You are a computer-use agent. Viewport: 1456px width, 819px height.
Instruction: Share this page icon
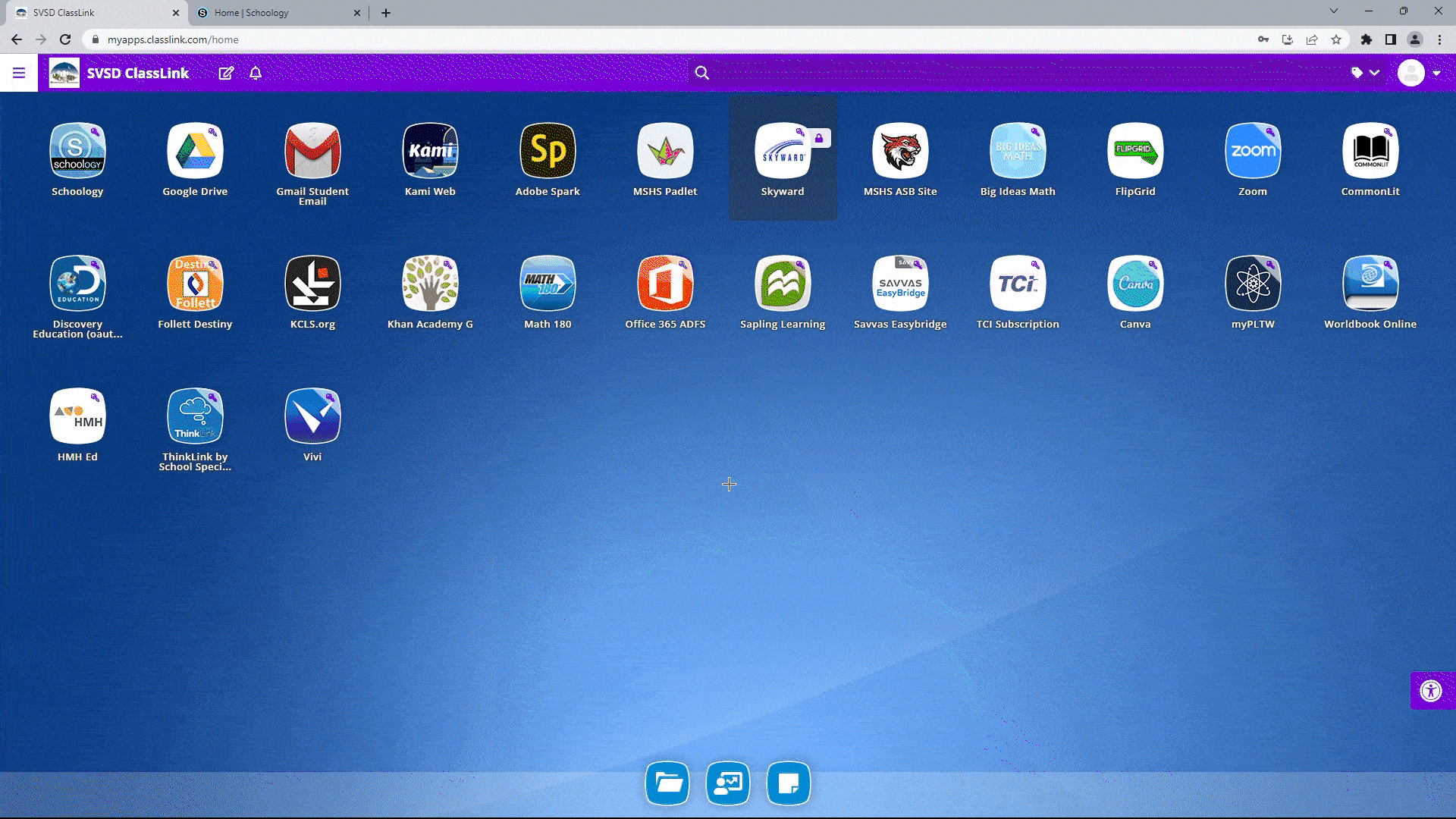click(x=1312, y=39)
